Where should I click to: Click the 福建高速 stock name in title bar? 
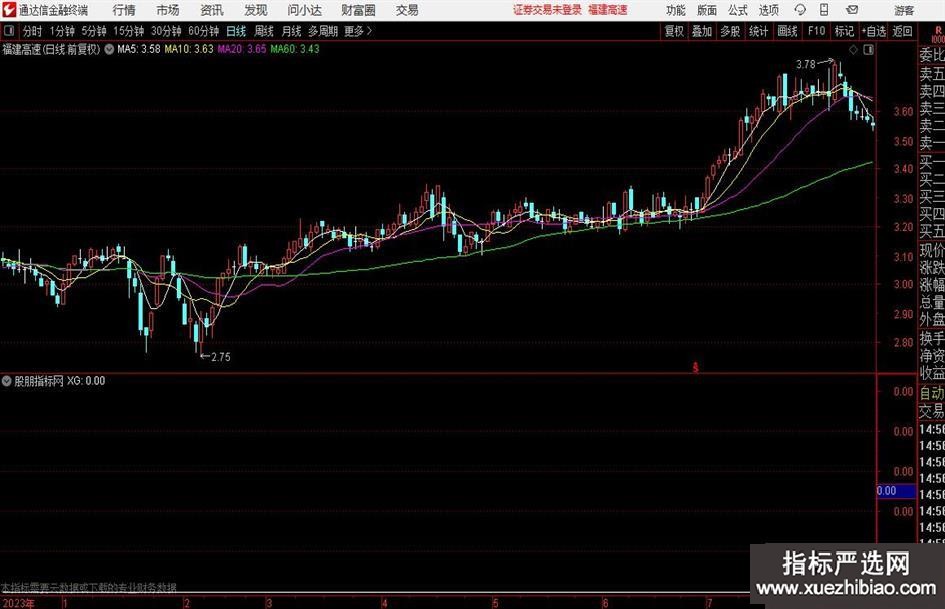click(608, 10)
